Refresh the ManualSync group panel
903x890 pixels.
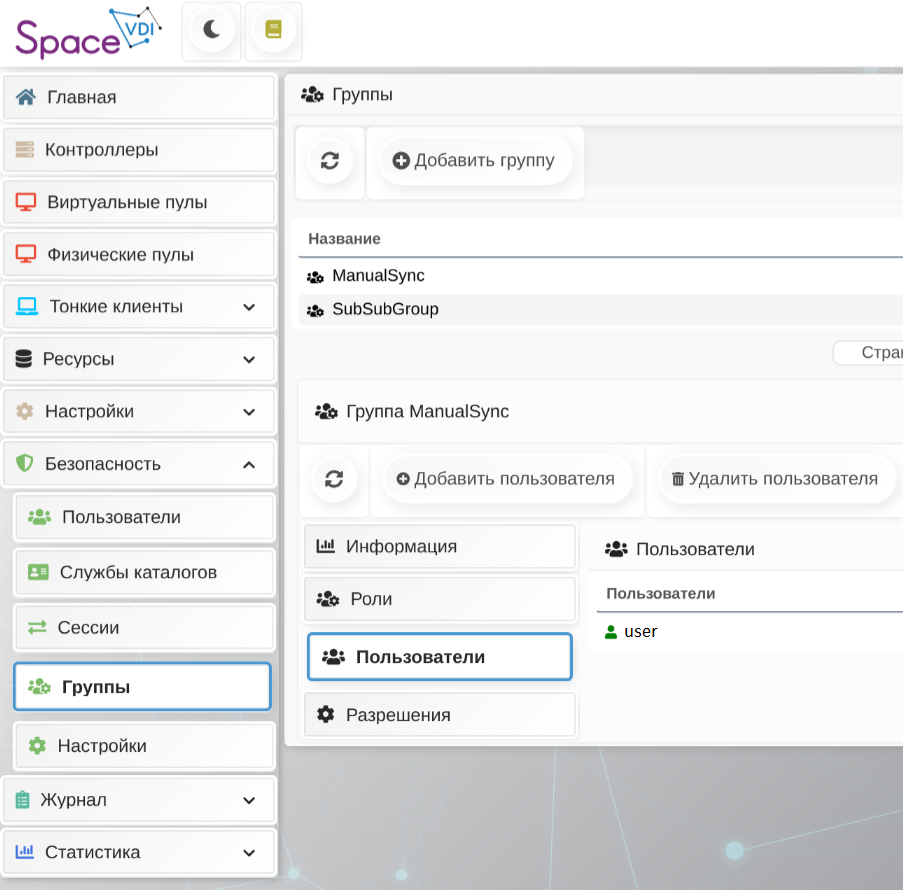(x=334, y=479)
